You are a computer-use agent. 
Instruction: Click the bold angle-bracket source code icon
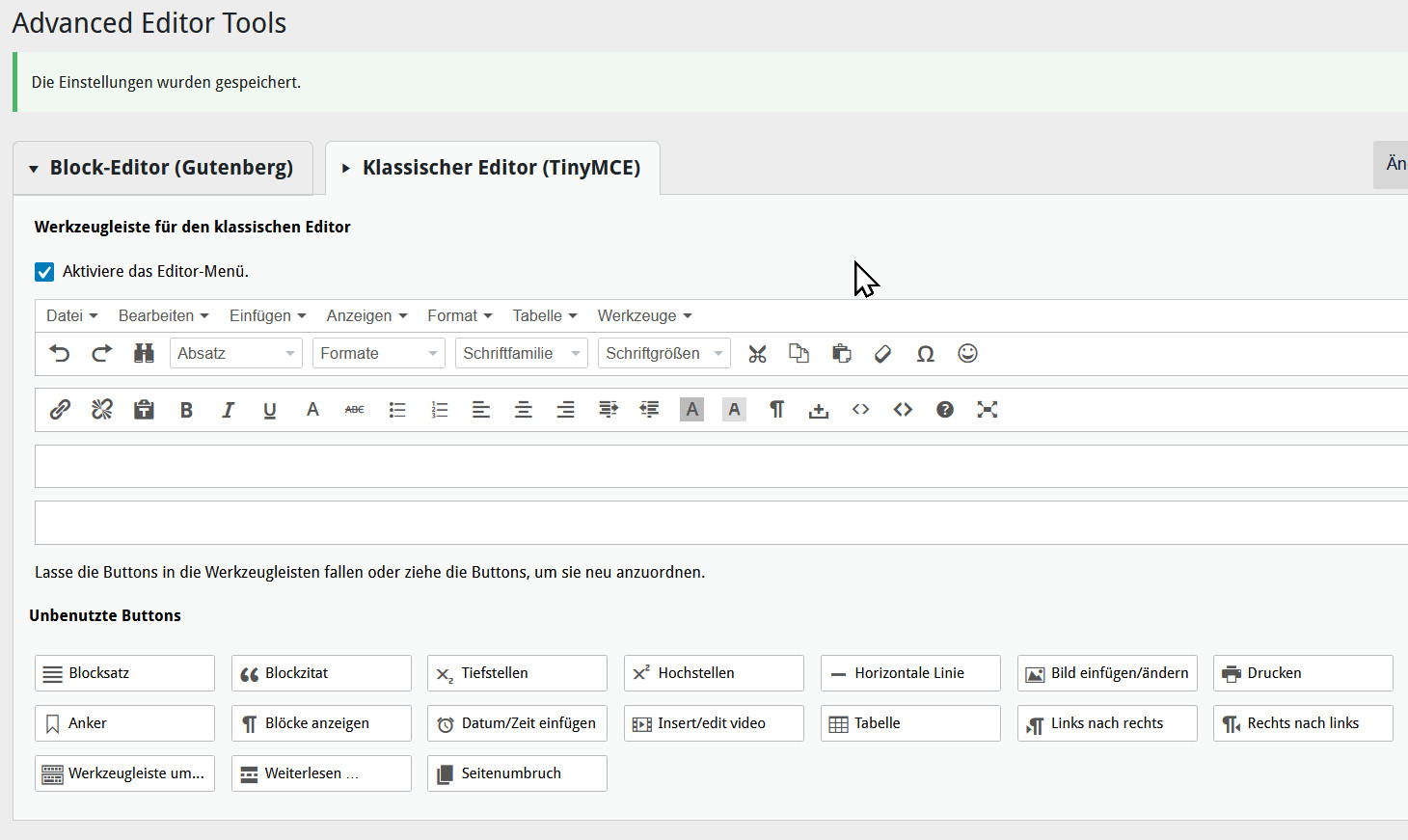point(903,410)
